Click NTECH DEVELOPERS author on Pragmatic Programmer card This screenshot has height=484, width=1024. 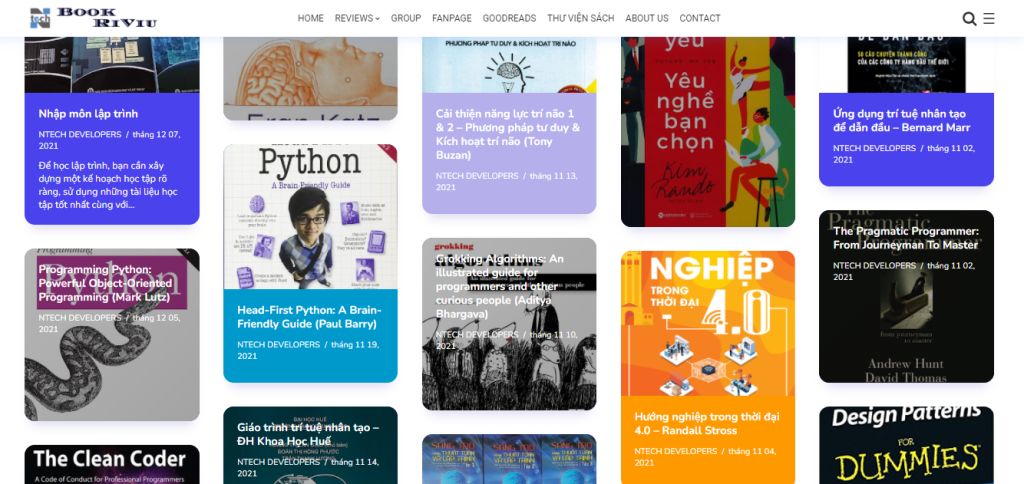coord(874,266)
